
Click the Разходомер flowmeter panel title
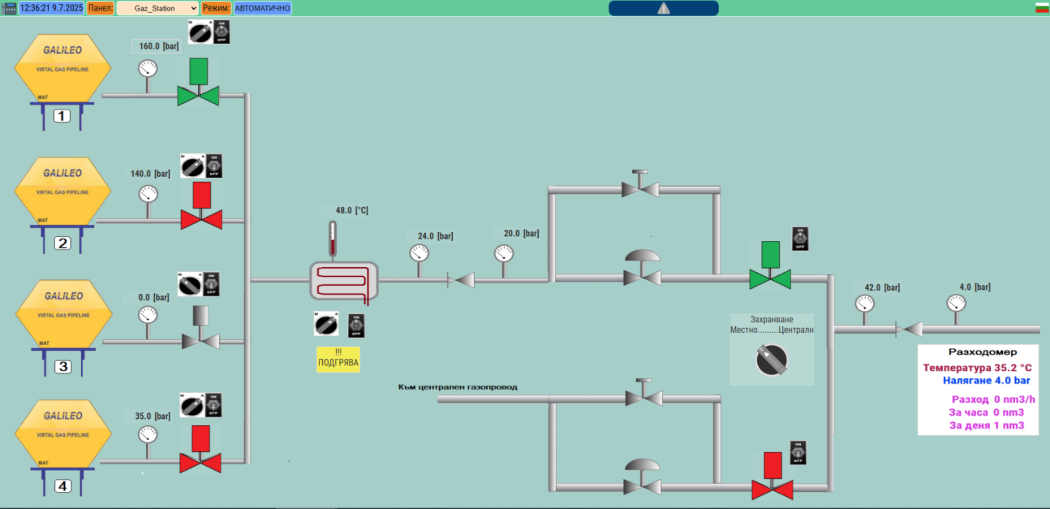[982, 352]
